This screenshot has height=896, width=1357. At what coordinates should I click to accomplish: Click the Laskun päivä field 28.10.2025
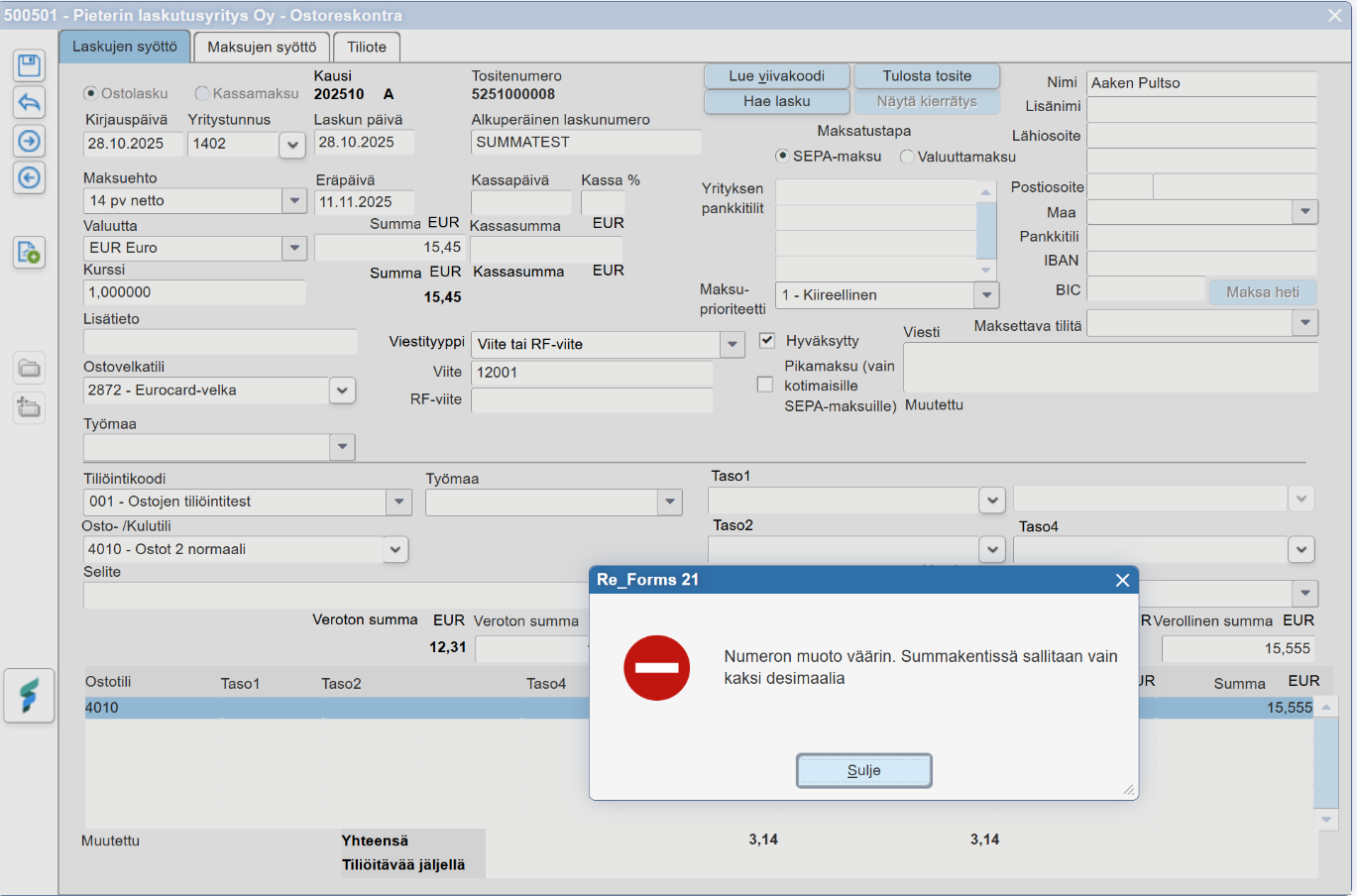click(x=364, y=143)
